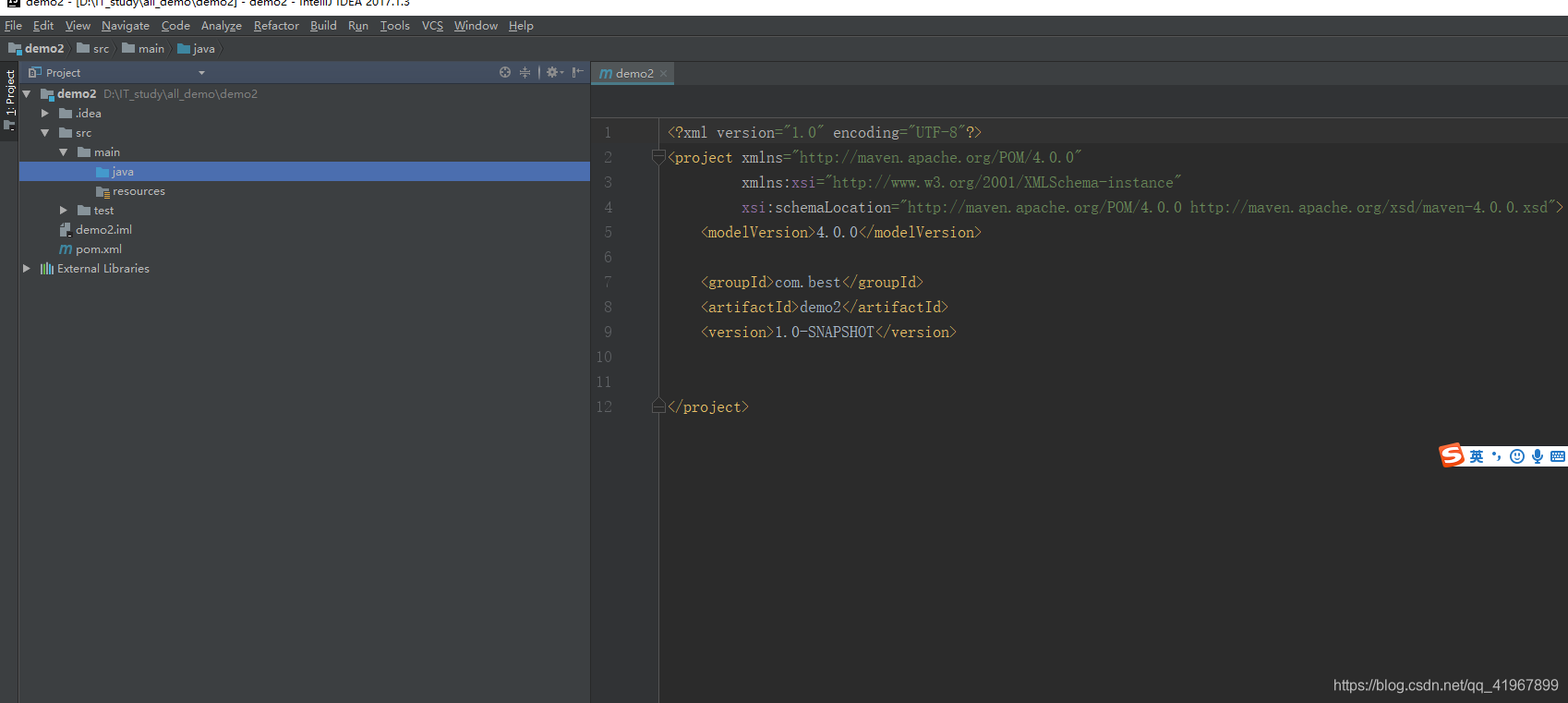The height and width of the screenshot is (703, 1568).
Task: Click the Collapse All icon in Project panel
Action: tap(525, 72)
